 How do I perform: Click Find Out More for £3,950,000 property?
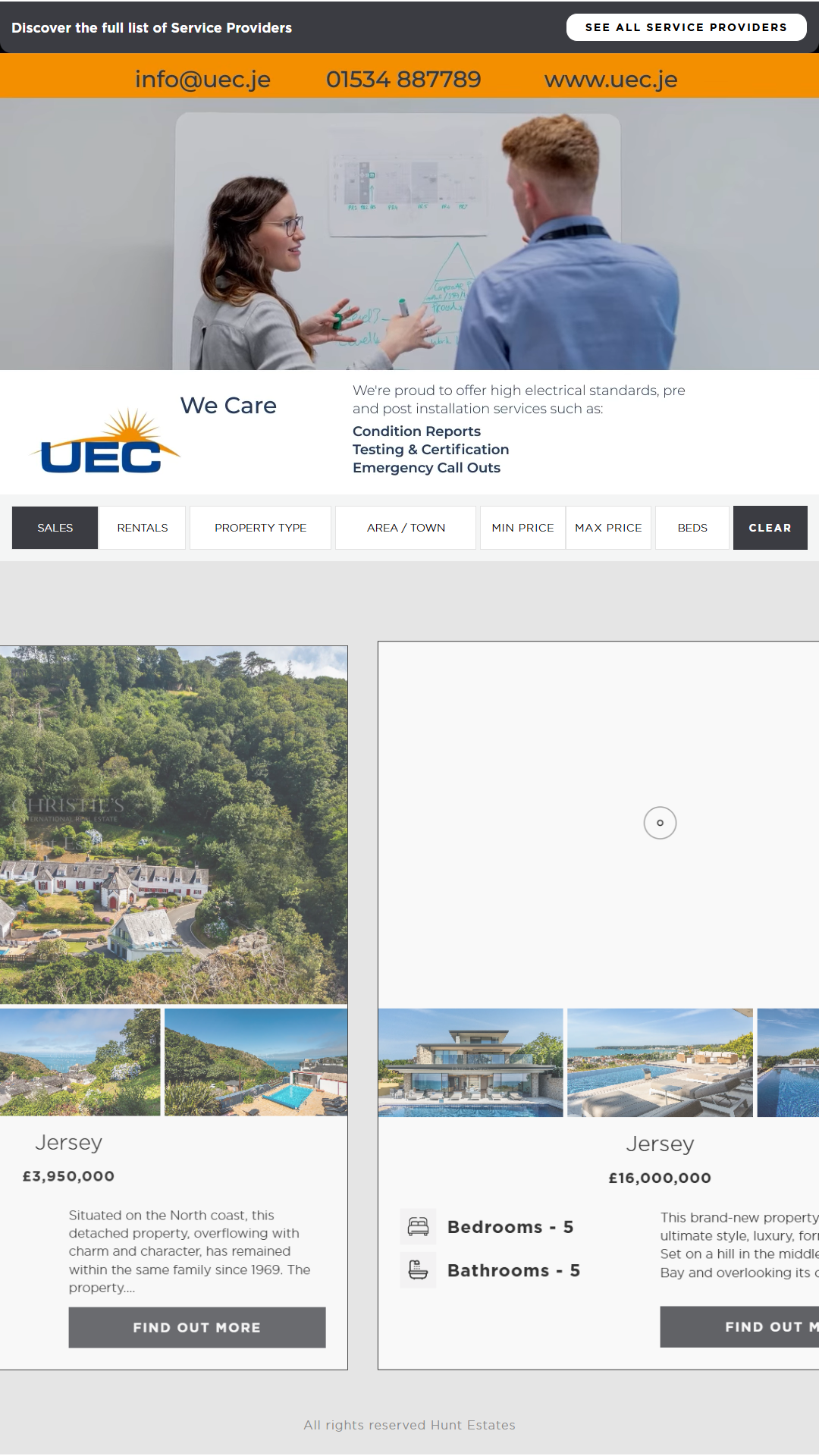(x=197, y=1327)
